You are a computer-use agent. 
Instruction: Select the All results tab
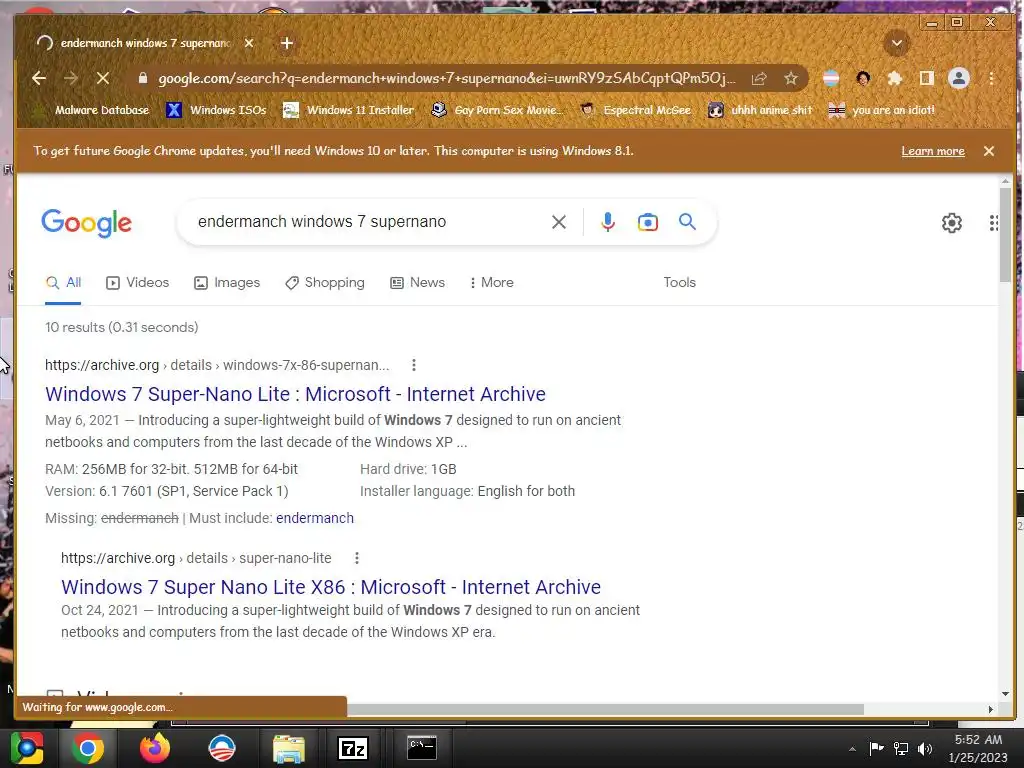pos(63,283)
